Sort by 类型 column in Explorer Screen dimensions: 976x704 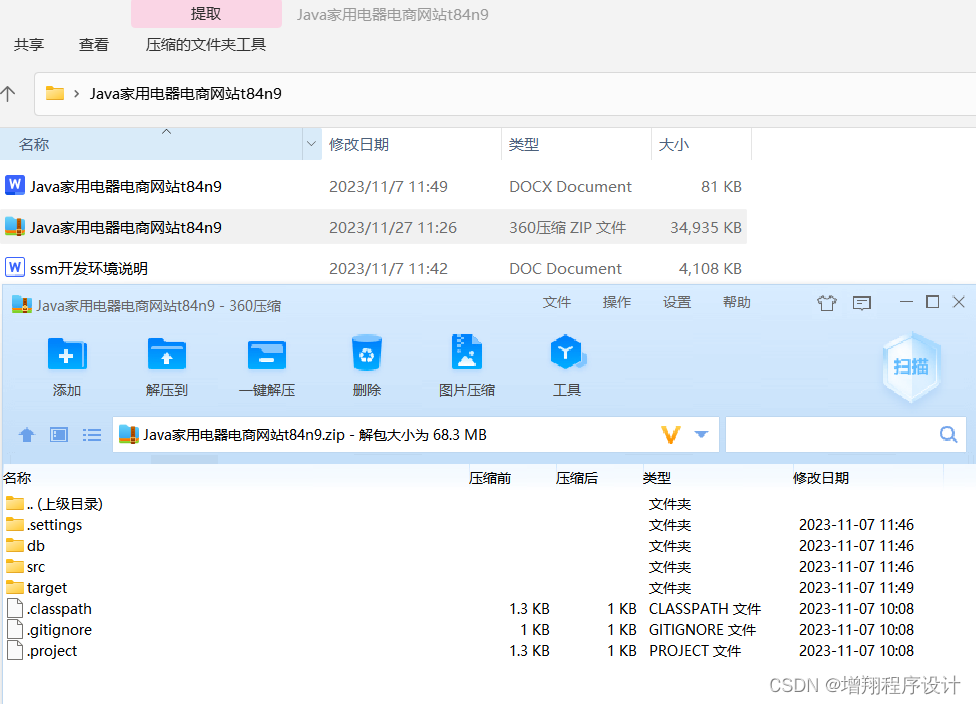pyautogui.click(x=576, y=144)
